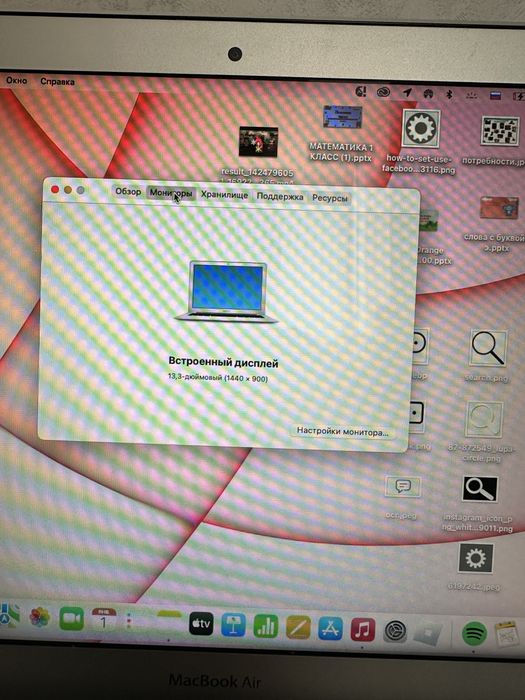The image size is (525, 700).
Task: Open the Roblox icon in the Dock
Action: tap(427, 632)
